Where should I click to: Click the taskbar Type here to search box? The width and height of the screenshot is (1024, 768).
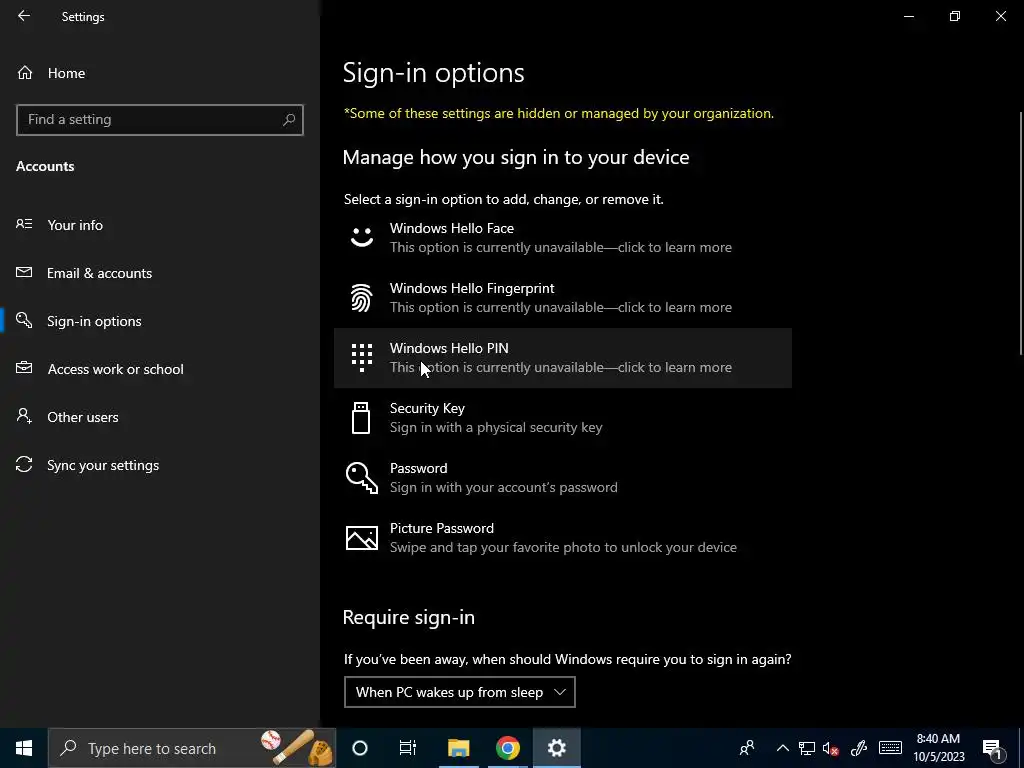click(x=192, y=748)
